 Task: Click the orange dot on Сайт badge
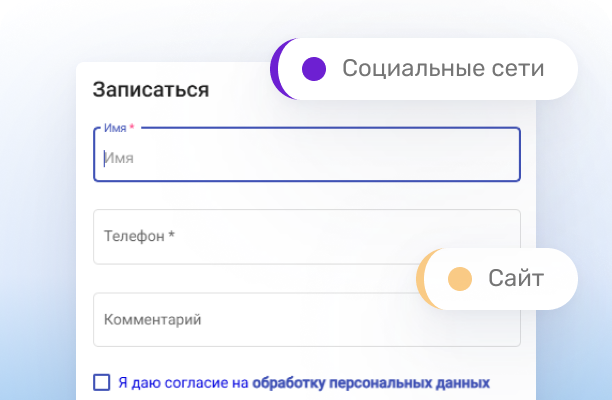point(460,279)
